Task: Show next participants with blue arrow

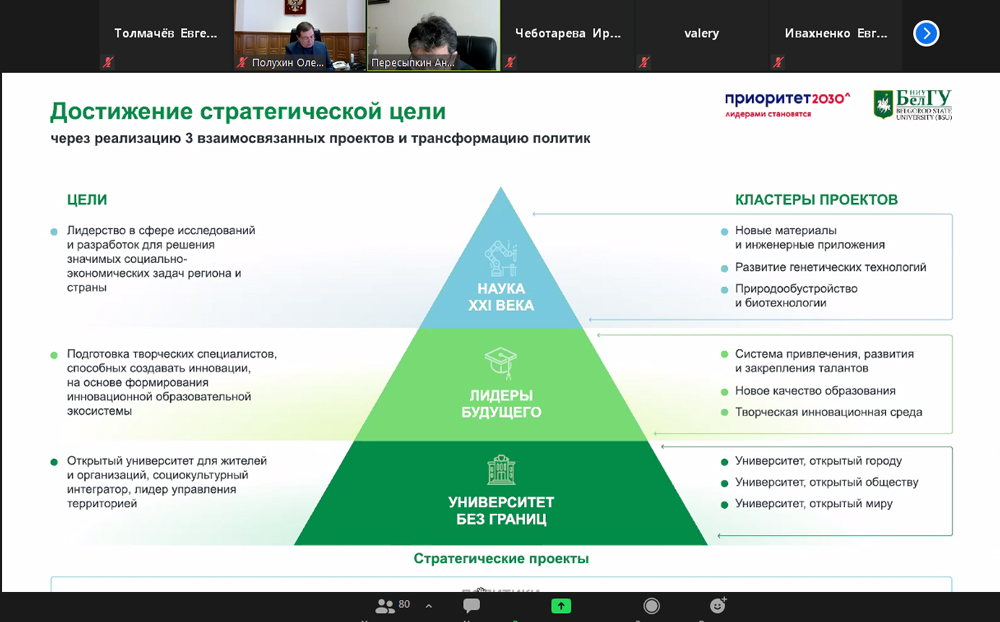Action: (x=926, y=33)
